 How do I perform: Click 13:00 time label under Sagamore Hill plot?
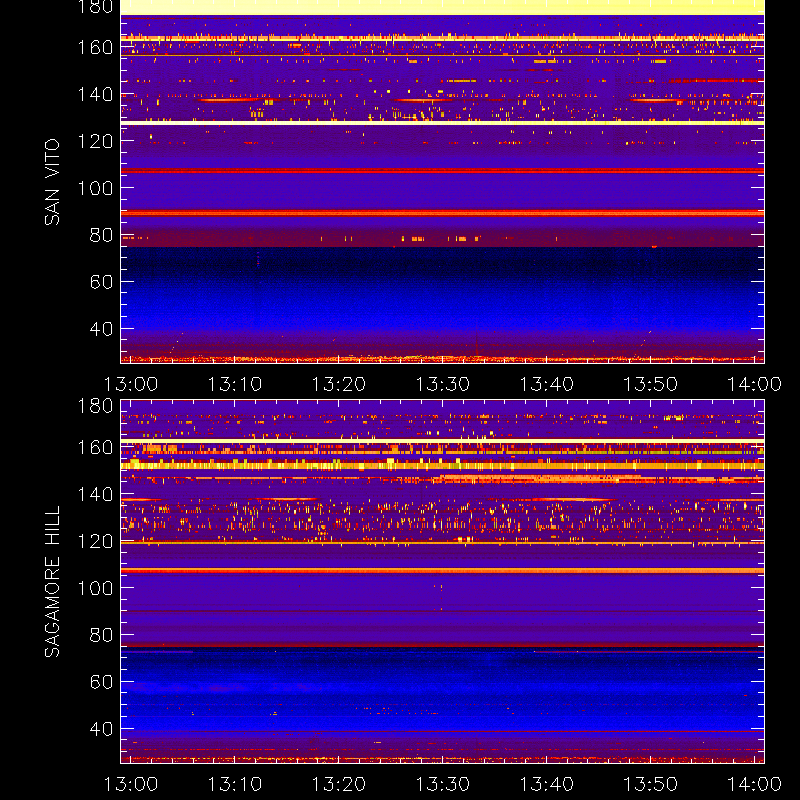click(131, 784)
